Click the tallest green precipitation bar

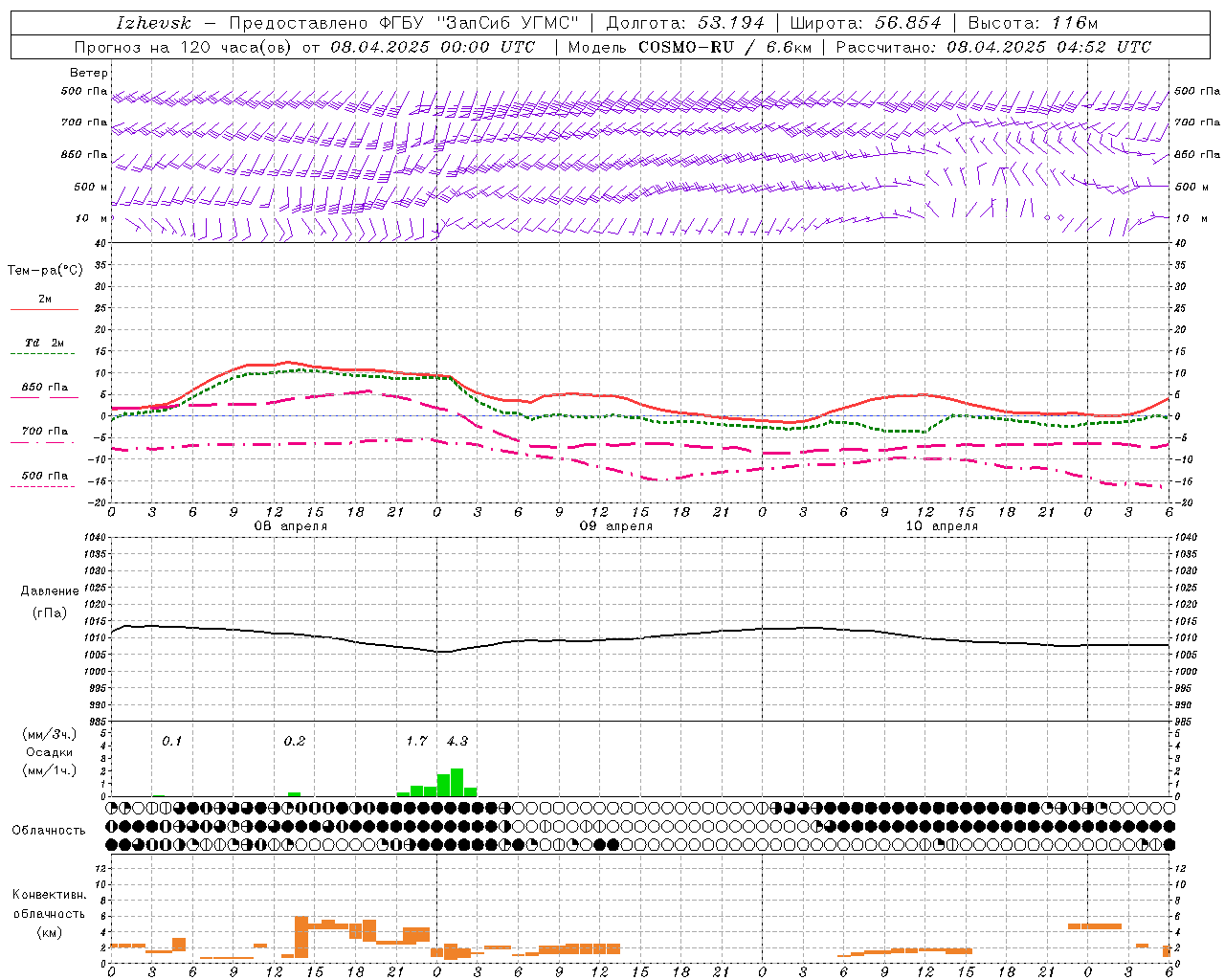pos(457,782)
